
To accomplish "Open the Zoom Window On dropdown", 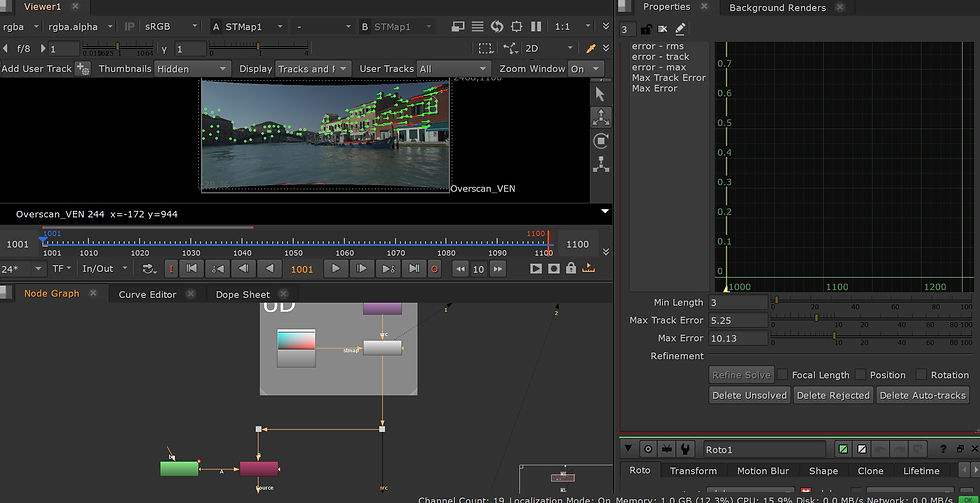I will [x=586, y=69].
